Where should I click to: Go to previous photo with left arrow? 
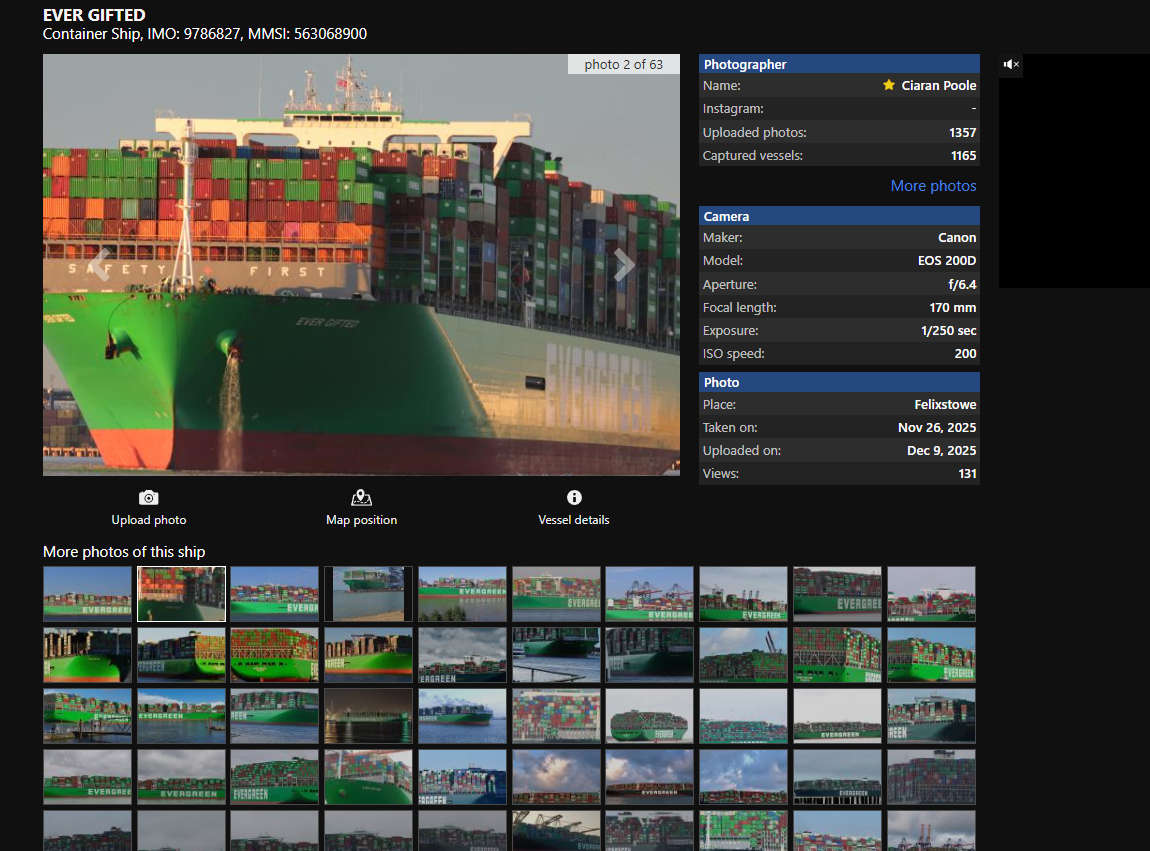99,265
